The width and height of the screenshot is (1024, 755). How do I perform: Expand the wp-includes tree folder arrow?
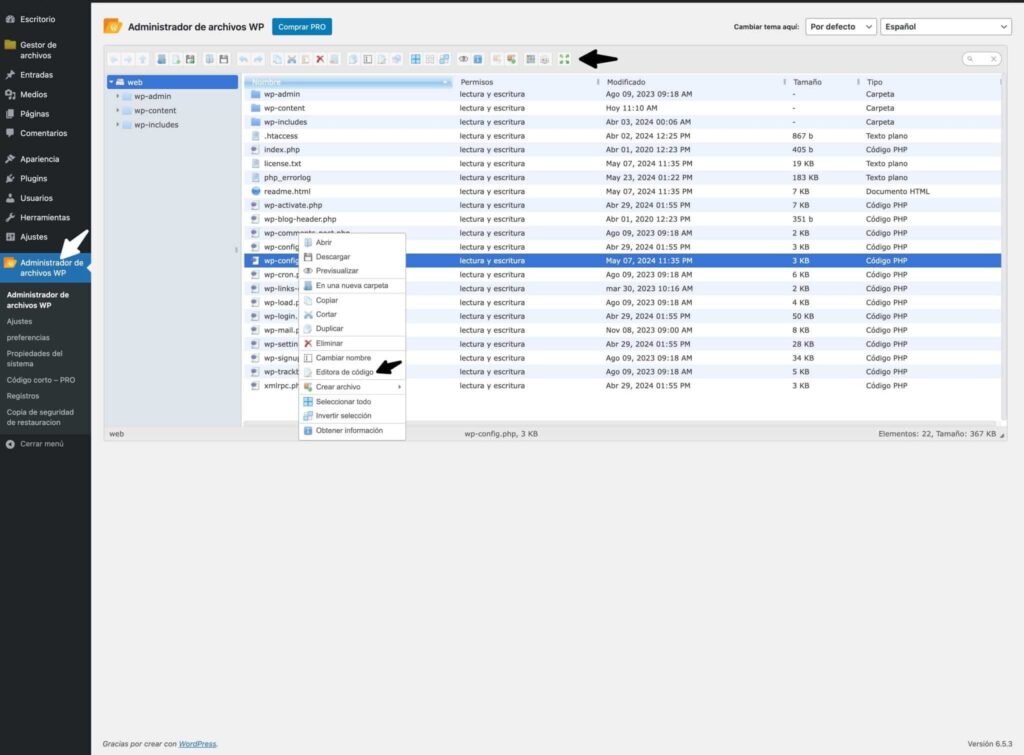click(118, 124)
